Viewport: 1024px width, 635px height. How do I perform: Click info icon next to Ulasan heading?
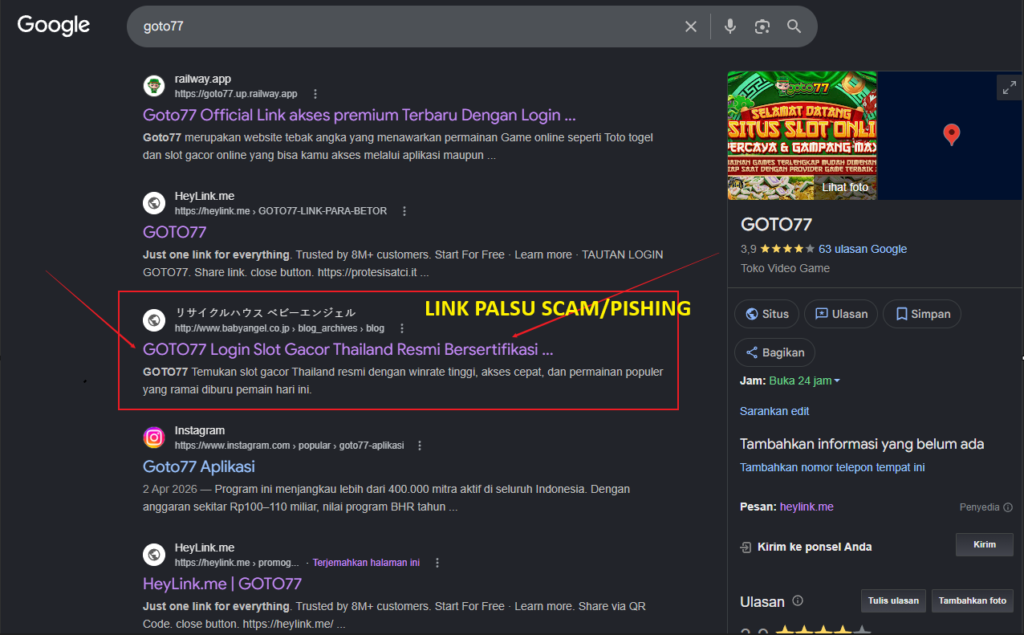(x=797, y=601)
